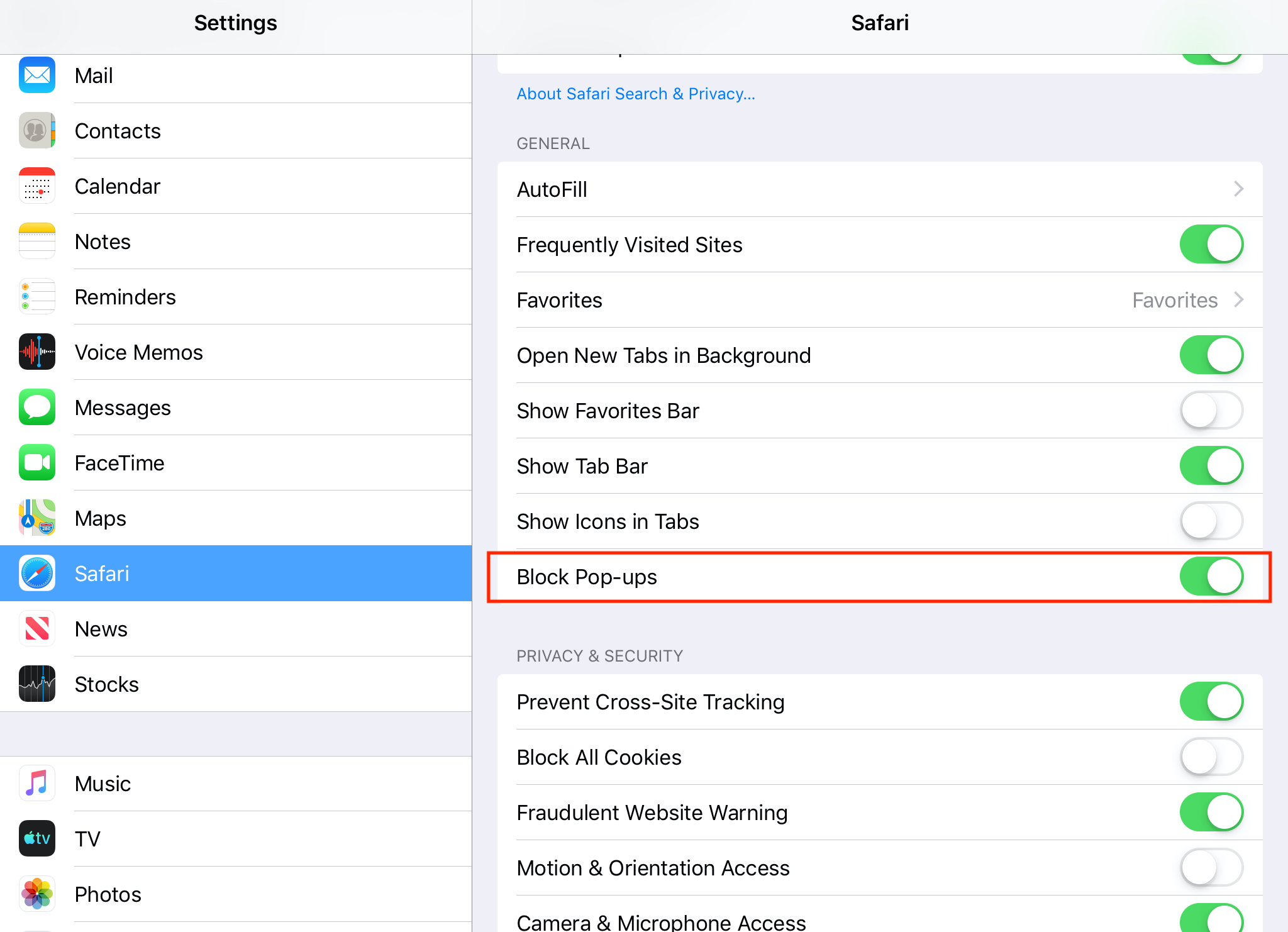Viewport: 1288px width, 932px height.
Task: Enable the Show Favorites Bar switch
Action: pyautogui.click(x=1211, y=411)
